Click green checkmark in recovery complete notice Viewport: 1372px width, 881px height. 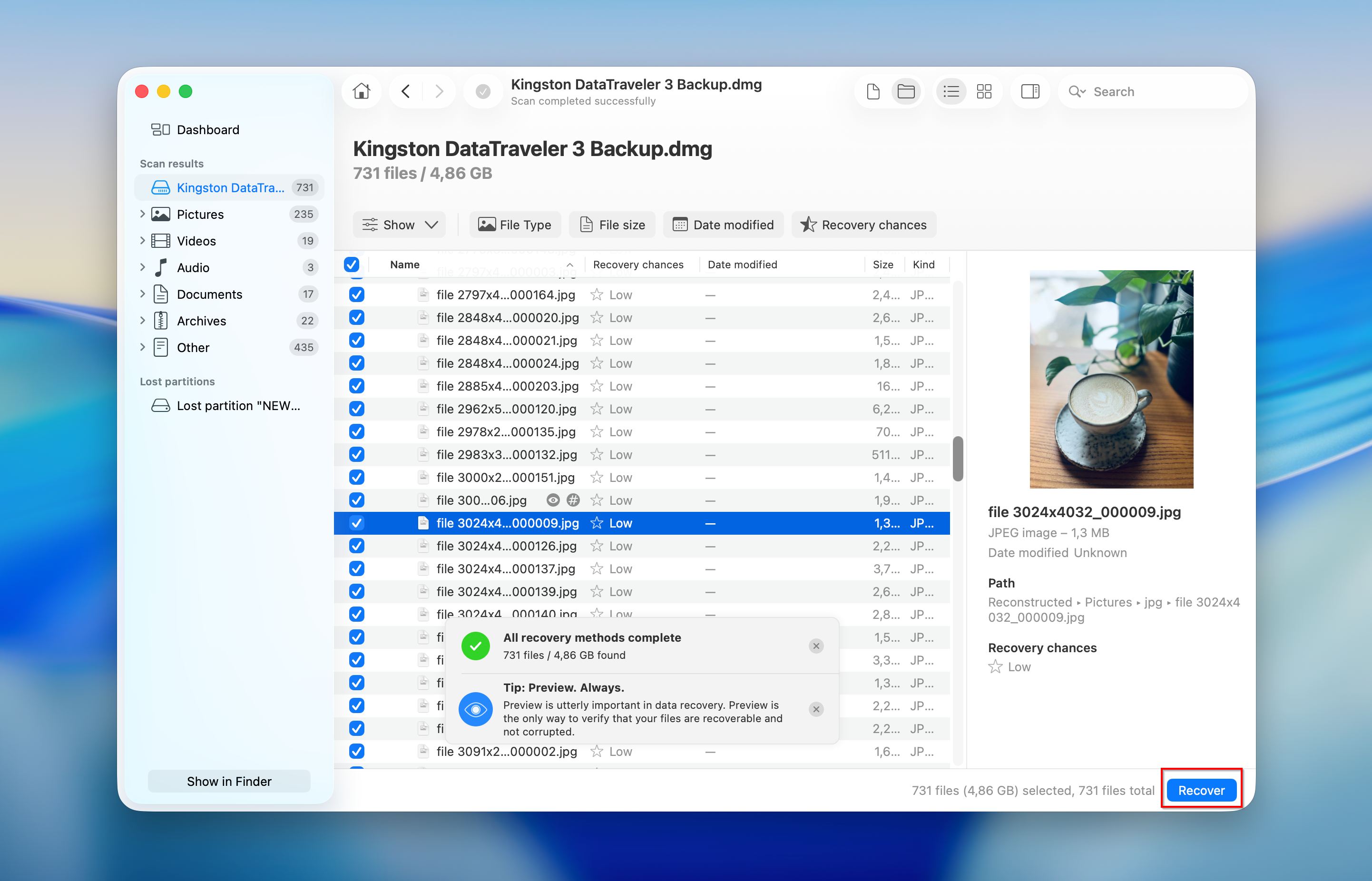(475, 646)
